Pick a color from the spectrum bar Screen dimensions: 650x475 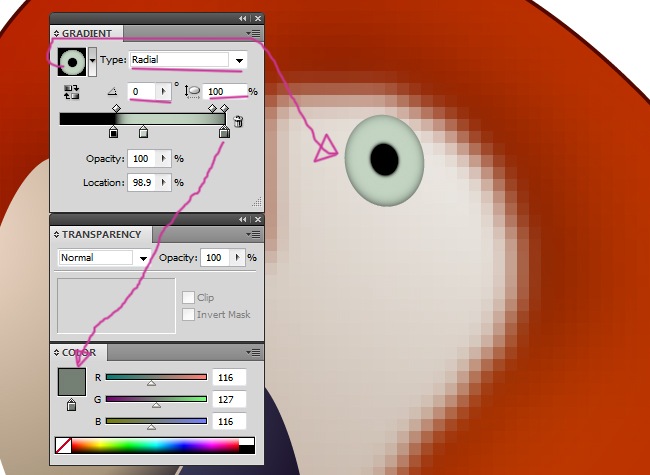[x=155, y=446]
